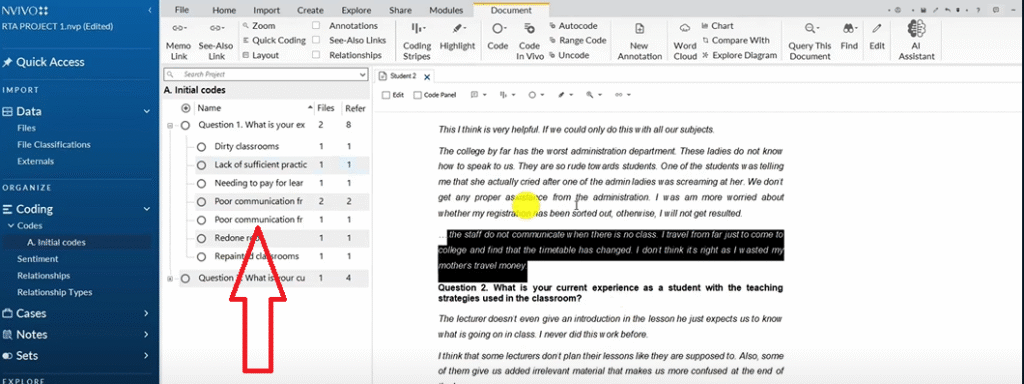Open the Zoom tool in ribbon
This screenshot has height=384, width=1024.
(259, 26)
